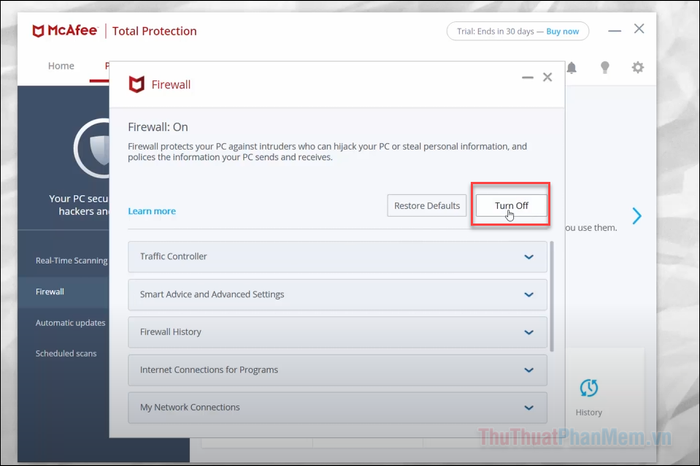Click the Restore Defaults button
The width and height of the screenshot is (700, 466).
click(x=427, y=206)
